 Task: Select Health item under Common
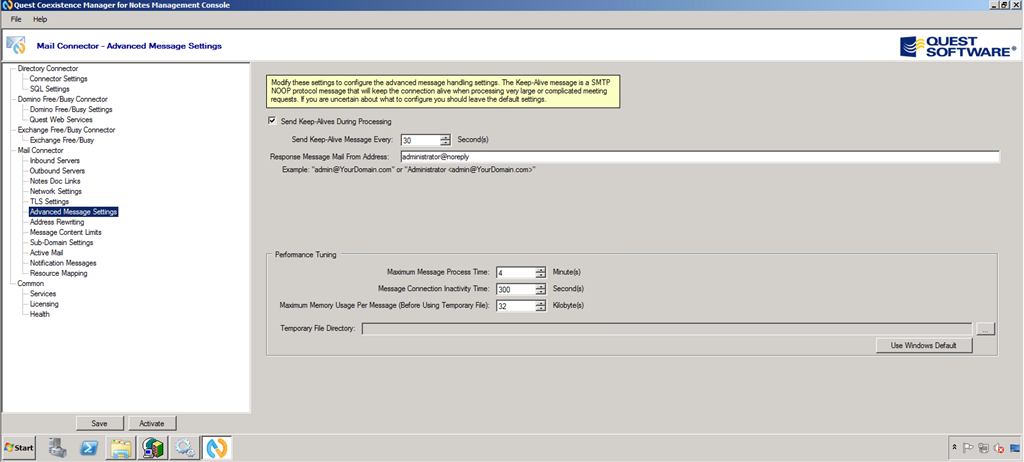tap(39, 314)
